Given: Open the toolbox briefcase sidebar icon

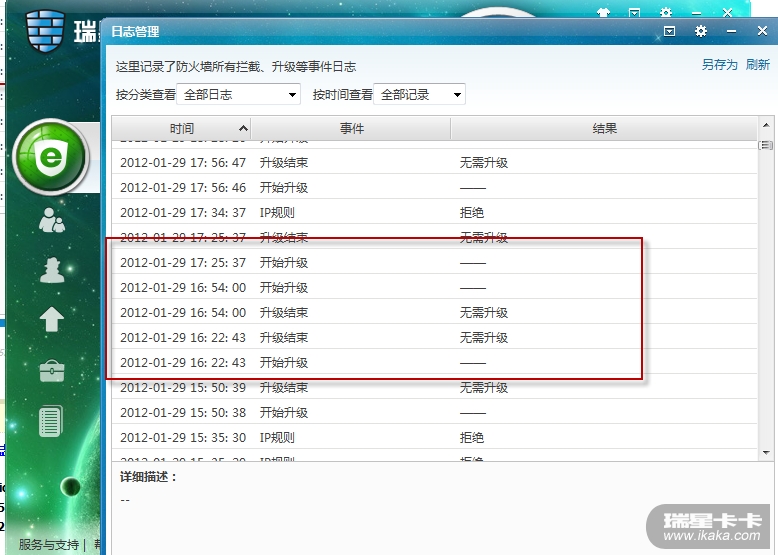Looking at the screenshot, I should pyautogui.click(x=52, y=371).
